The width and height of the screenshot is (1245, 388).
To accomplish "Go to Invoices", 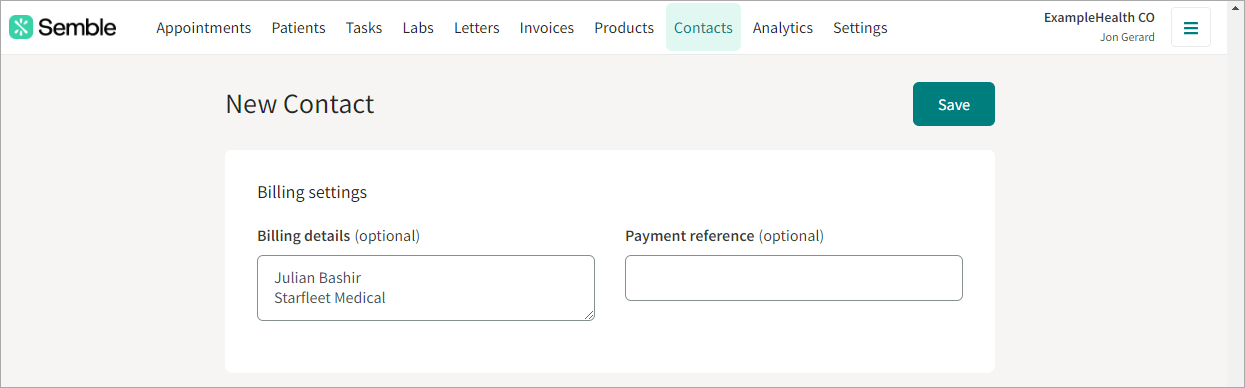I will pyautogui.click(x=547, y=28).
